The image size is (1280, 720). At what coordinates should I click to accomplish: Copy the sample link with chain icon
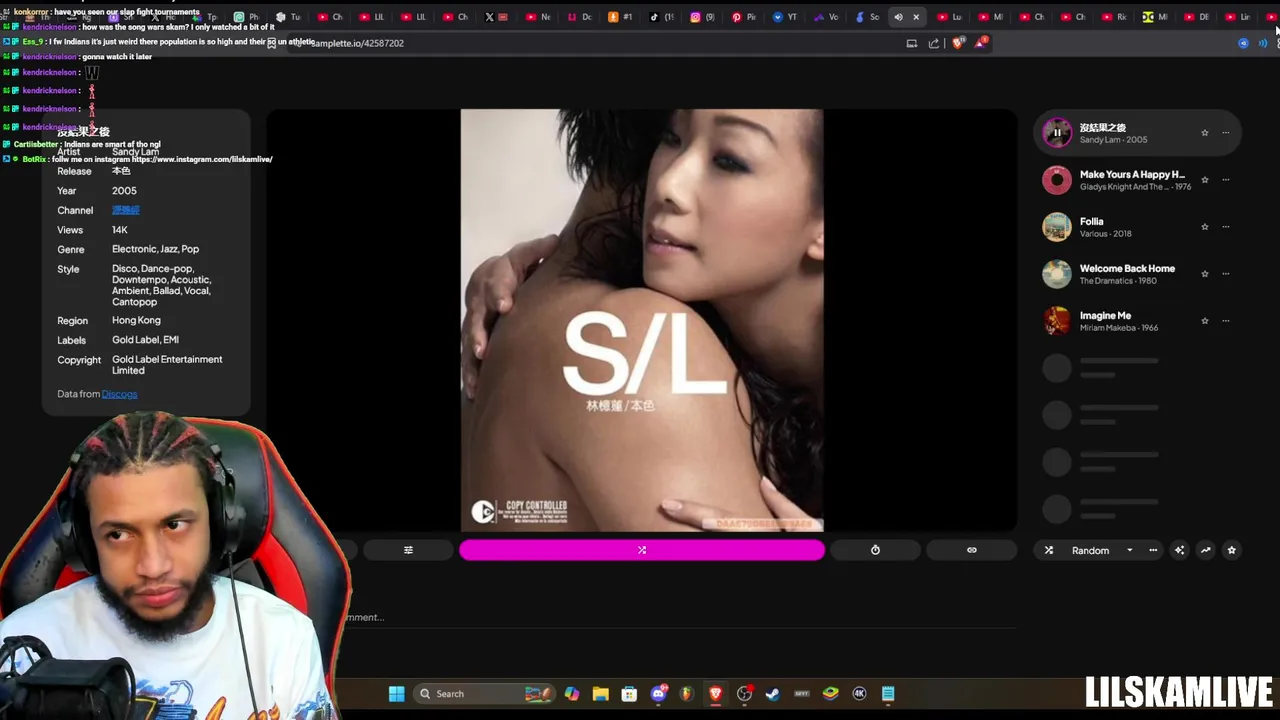click(x=971, y=550)
